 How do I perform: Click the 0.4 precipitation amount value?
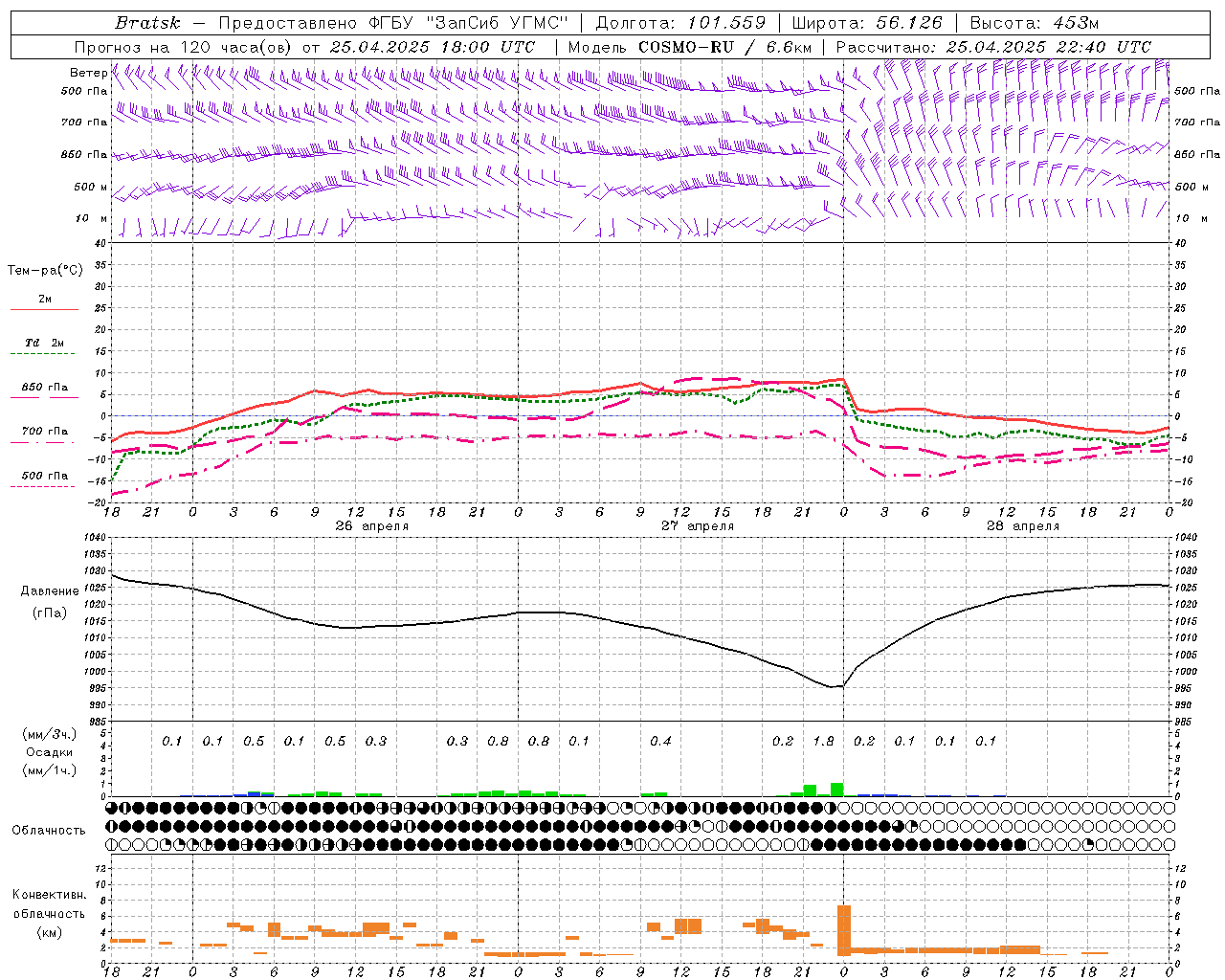[660, 742]
